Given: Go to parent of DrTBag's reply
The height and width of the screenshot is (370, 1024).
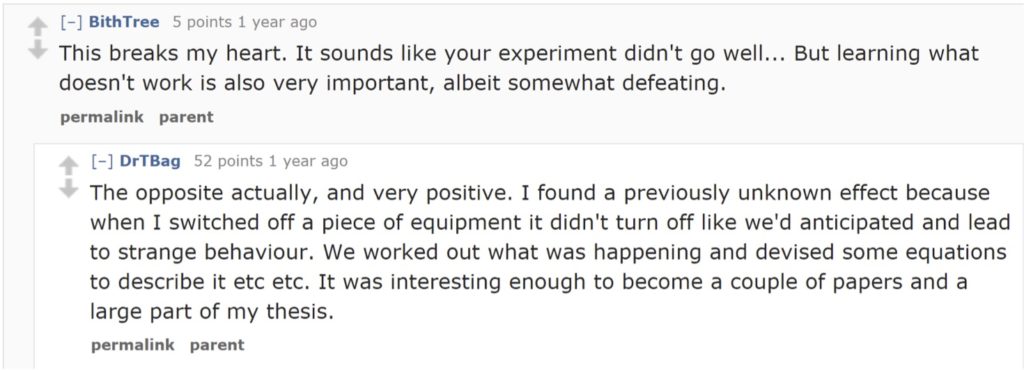Looking at the screenshot, I should click(217, 345).
